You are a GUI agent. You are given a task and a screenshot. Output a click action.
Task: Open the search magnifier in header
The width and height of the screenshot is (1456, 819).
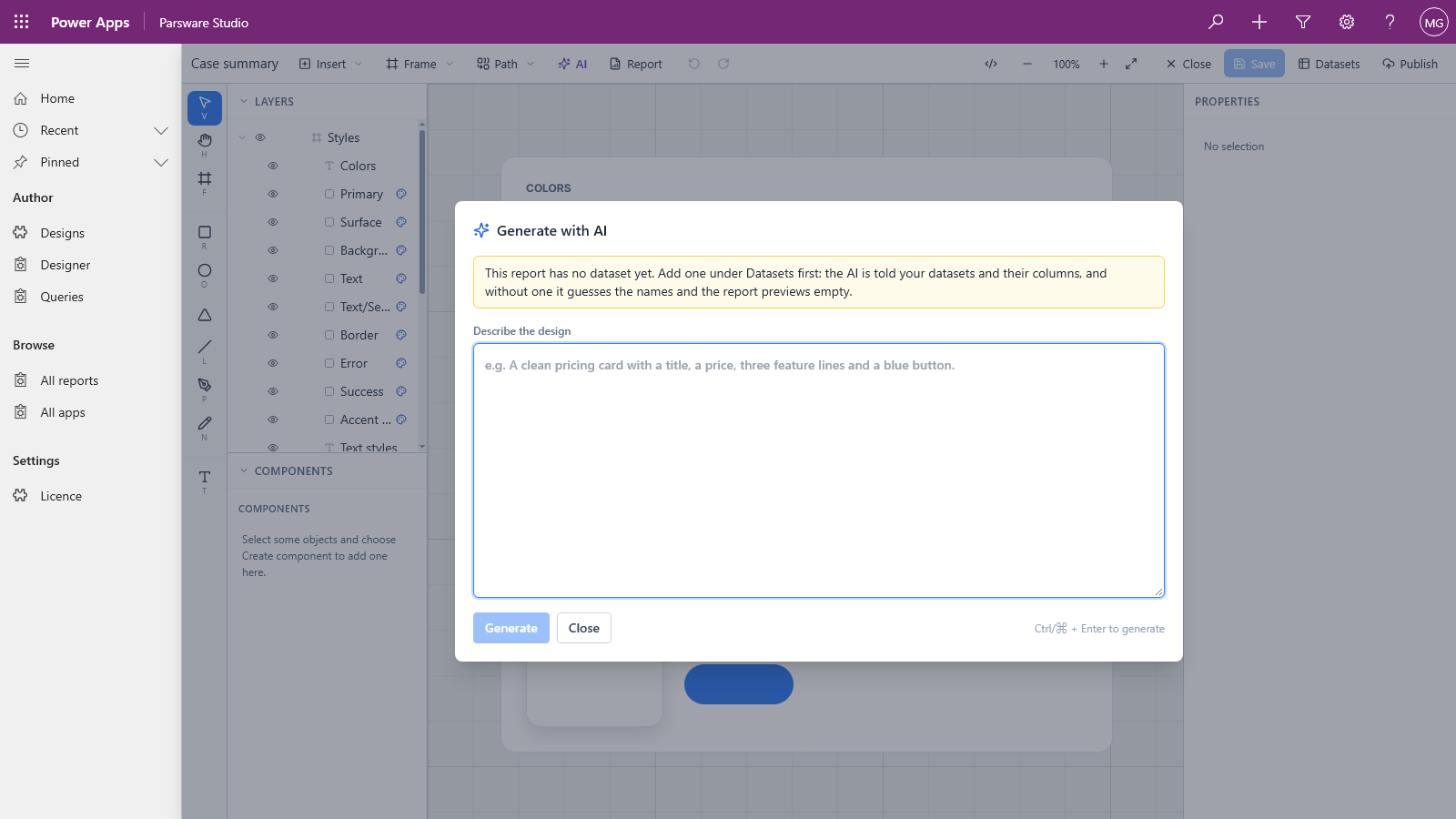tap(1216, 22)
